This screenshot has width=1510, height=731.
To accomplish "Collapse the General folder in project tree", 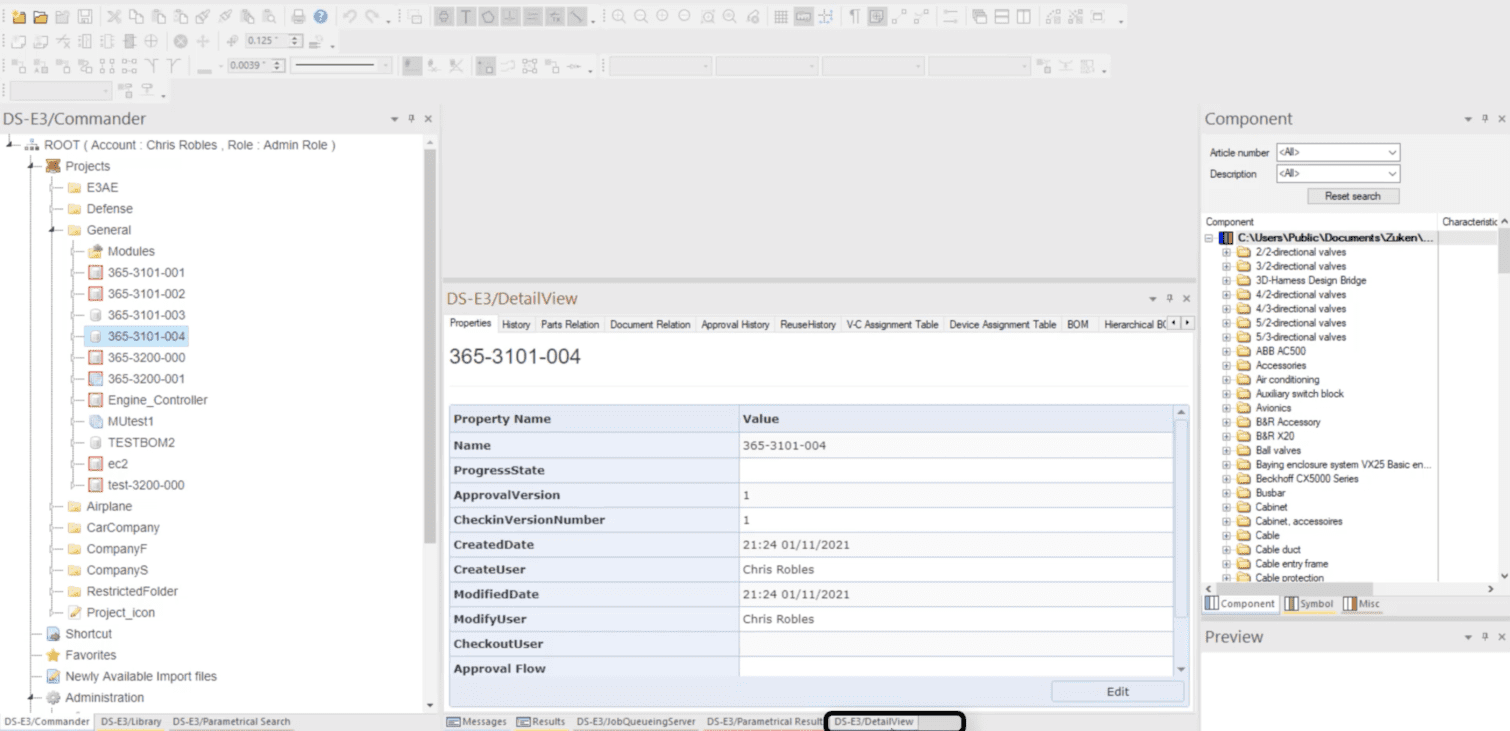I will (x=51, y=230).
